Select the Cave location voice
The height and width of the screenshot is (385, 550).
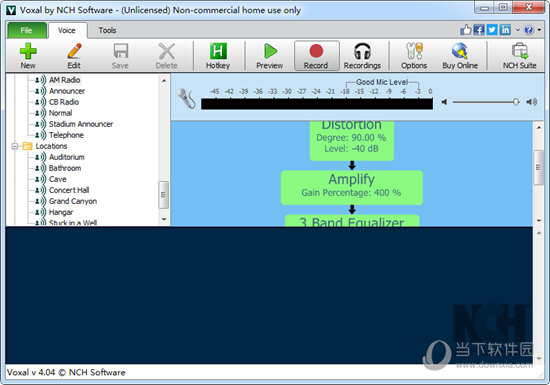pyautogui.click(x=58, y=179)
